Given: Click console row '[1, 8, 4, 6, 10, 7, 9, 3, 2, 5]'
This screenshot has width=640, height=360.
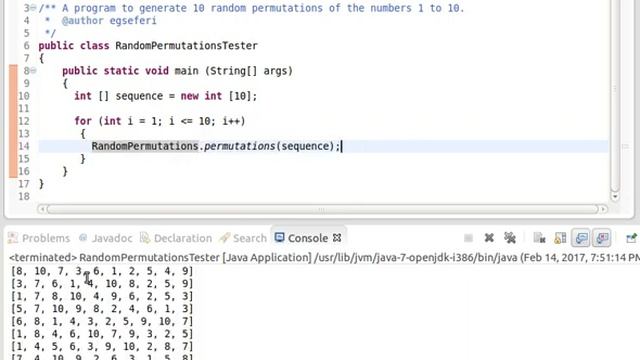Looking at the screenshot, I should point(102,334).
